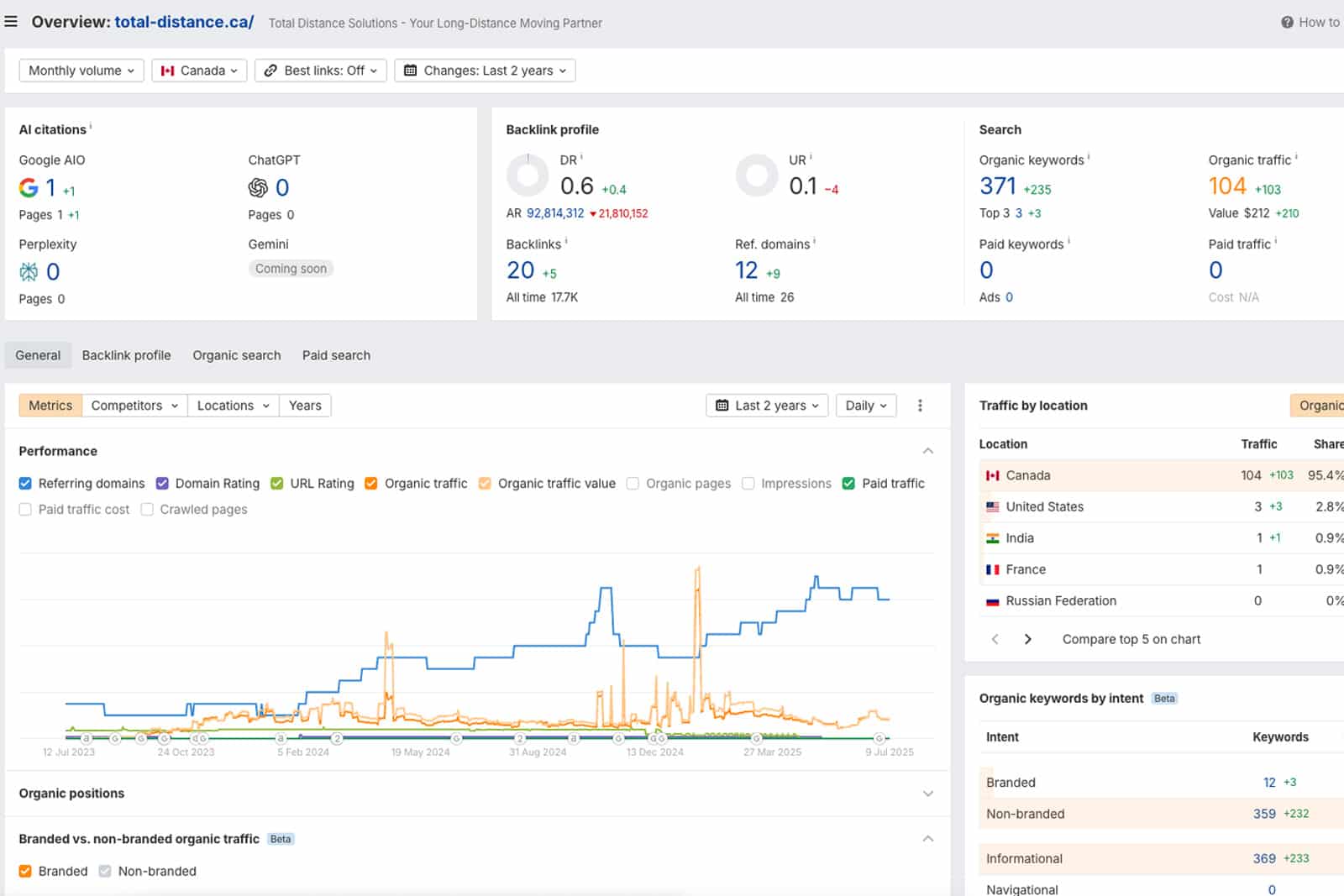Click Compare top 5 on chart
1344x896 pixels.
pyautogui.click(x=1131, y=639)
